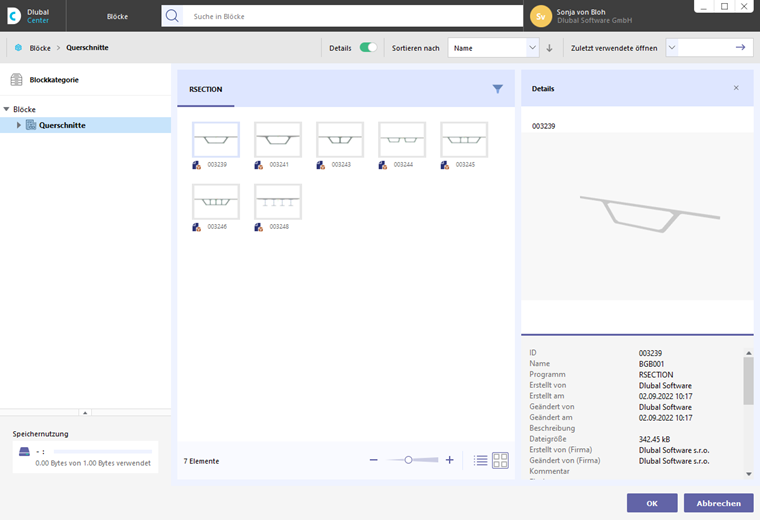Select the 003243 cross-section thumbnail

click(340, 140)
